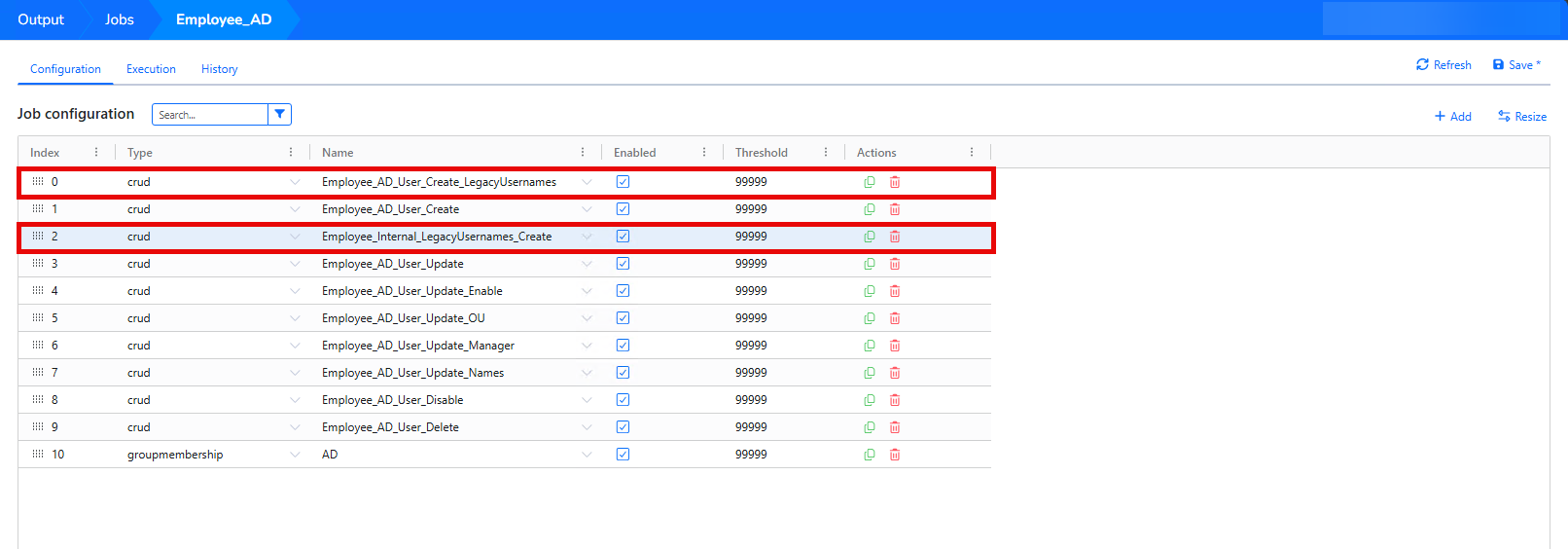This screenshot has width=1568, height=549.
Task: Focus the job configuration search field
Action: [210, 114]
